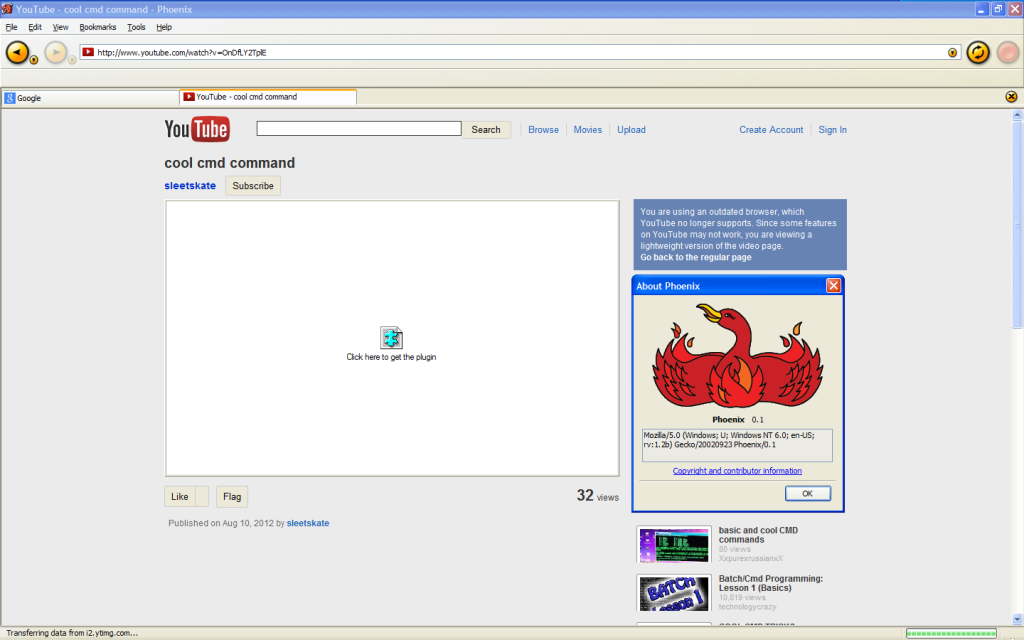1024x640 pixels.
Task: Open Copyright and contributor information link
Action: coord(737,471)
